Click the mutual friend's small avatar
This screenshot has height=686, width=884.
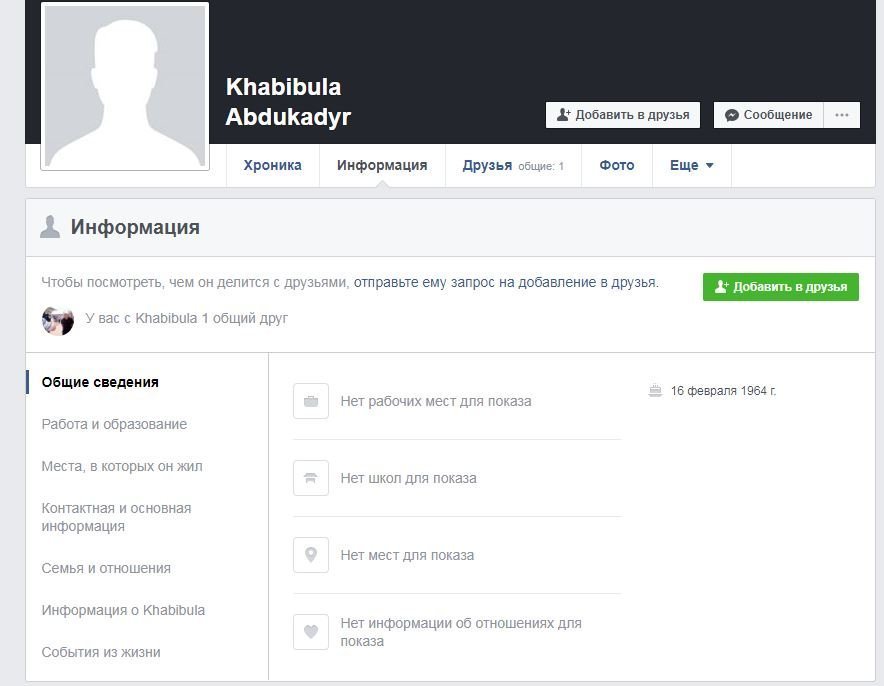coord(58,319)
